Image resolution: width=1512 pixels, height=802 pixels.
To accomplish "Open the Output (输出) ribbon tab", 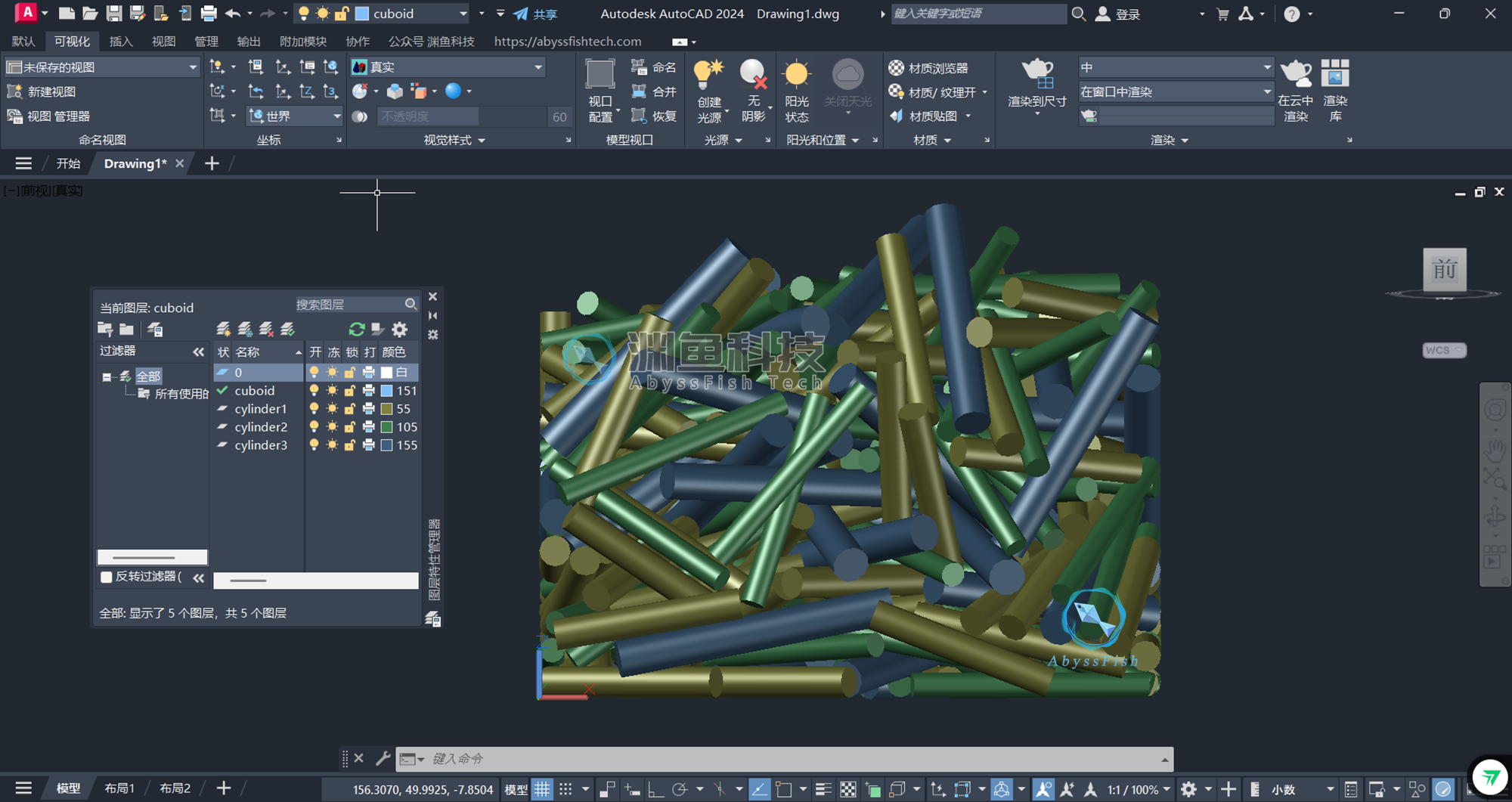I will point(249,41).
